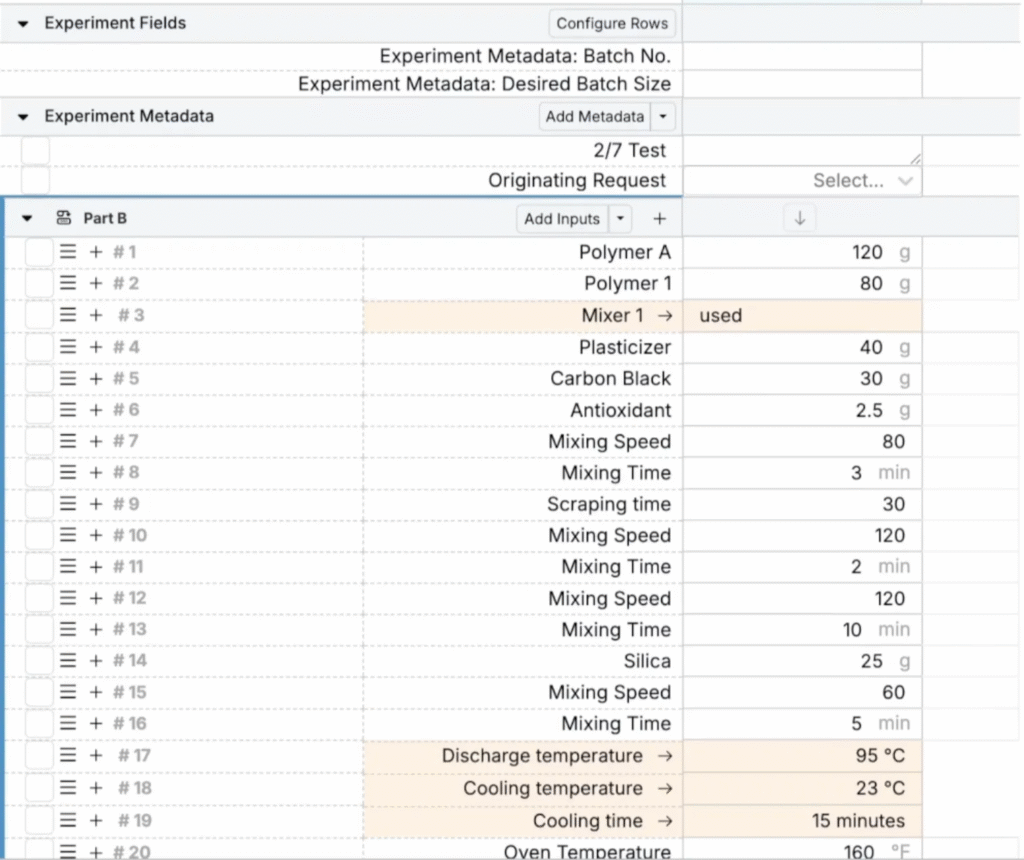Tick the checkbox for the Polymer A row
Image resolution: width=1024 pixels, height=860 pixels.
pyautogui.click(x=38, y=252)
